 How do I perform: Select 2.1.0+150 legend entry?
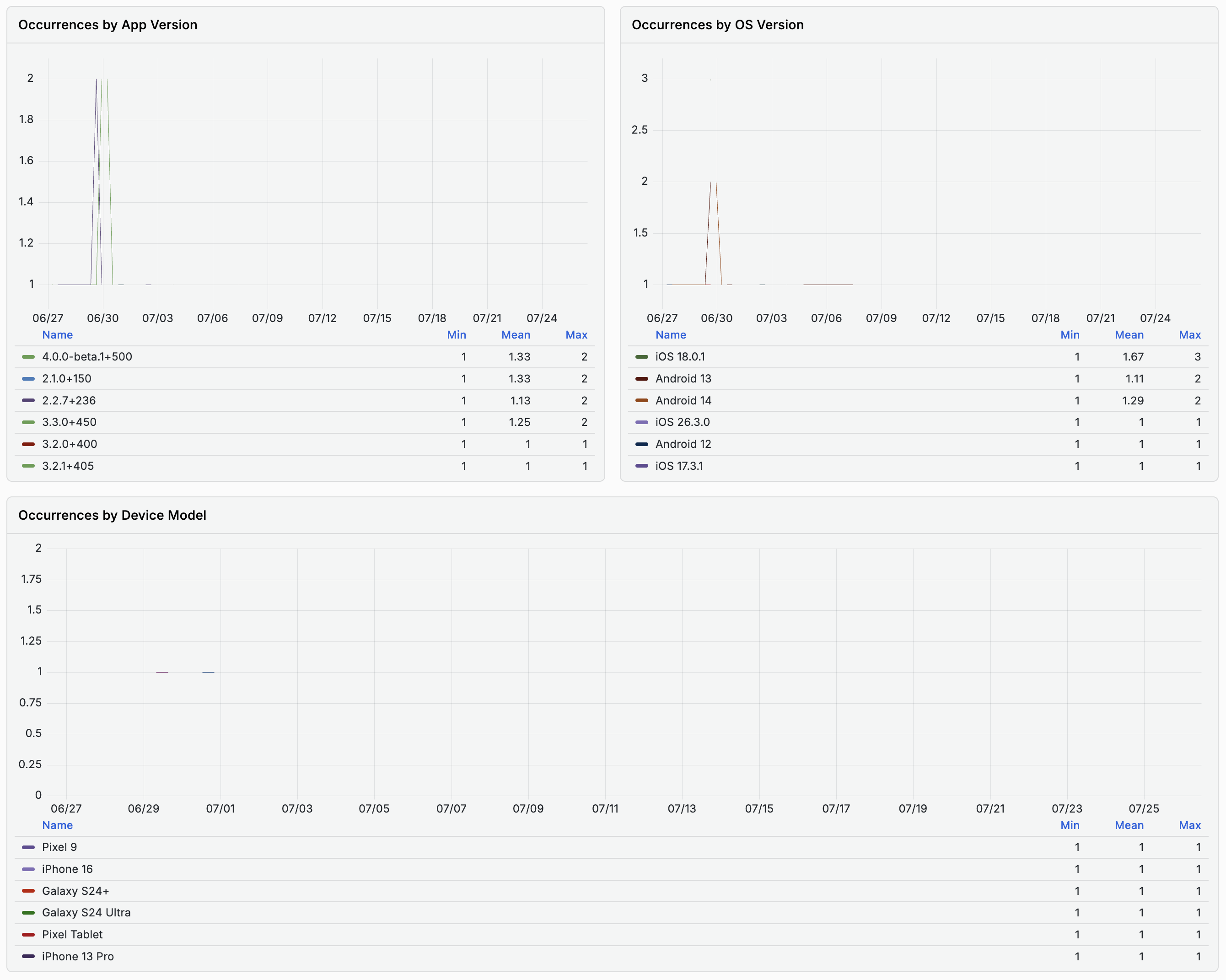[66, 379]
